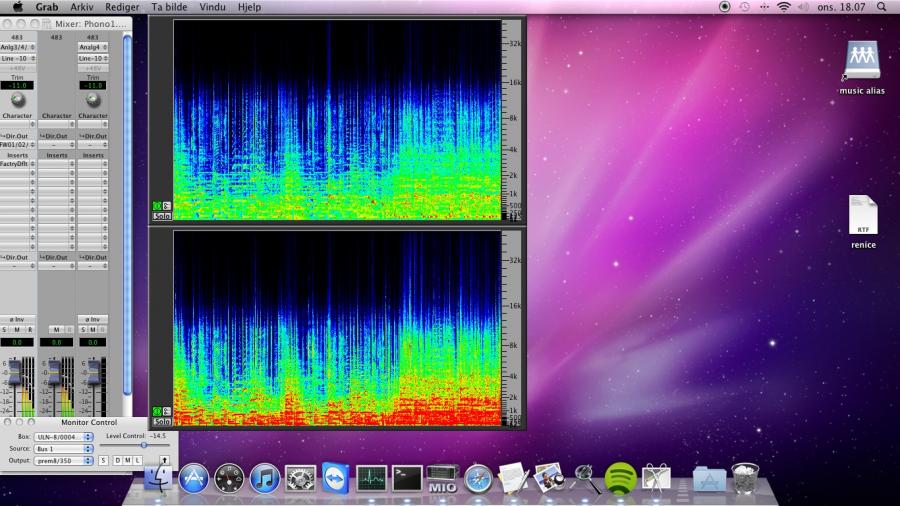This screenshot has width=900, height=506.
Task: Expand the Source Bus 1 dropdown
Action: (63, 448)
